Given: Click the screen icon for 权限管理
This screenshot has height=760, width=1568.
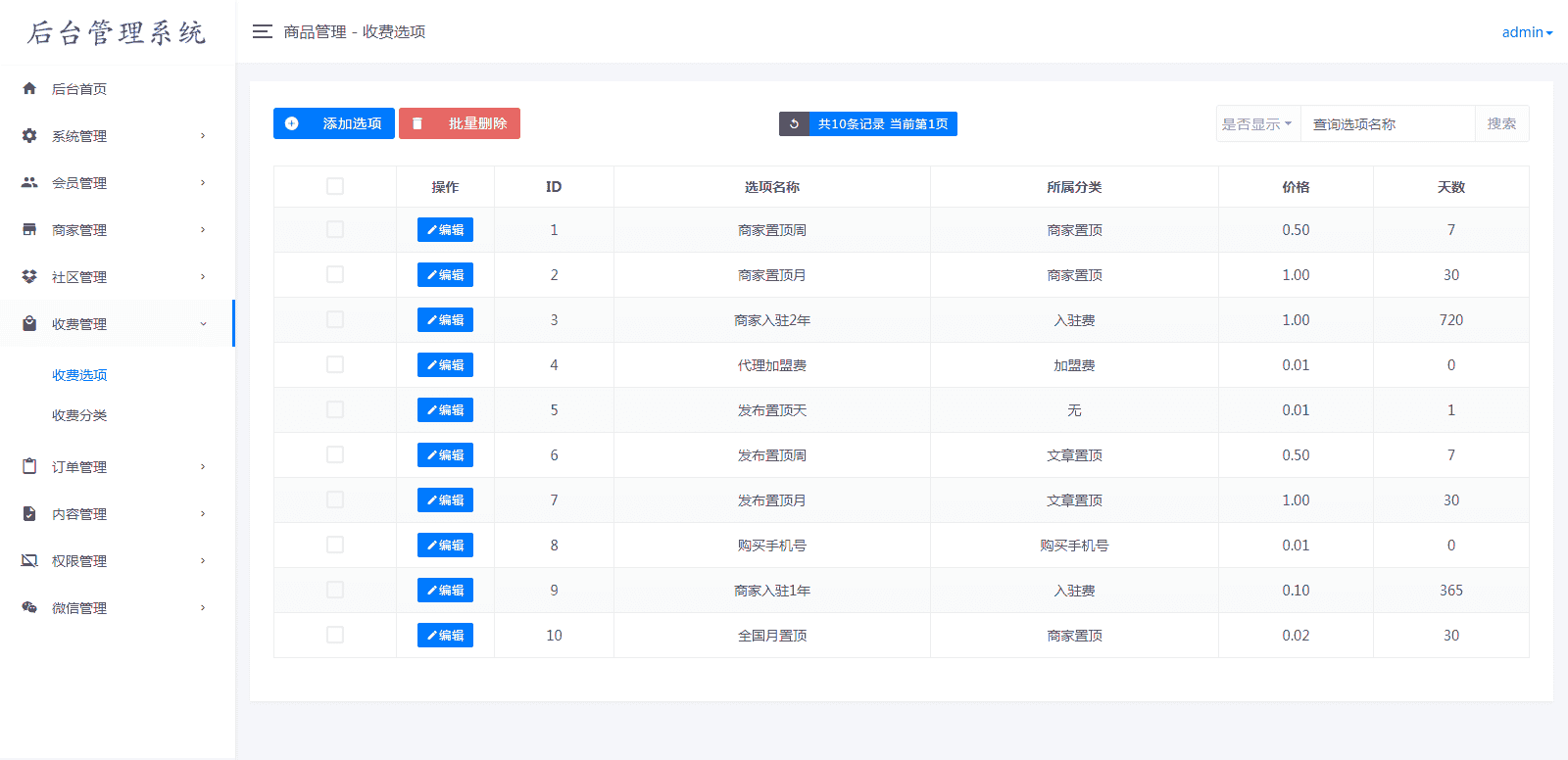Looking at the screenshot, I should click(x=29, y=560).
